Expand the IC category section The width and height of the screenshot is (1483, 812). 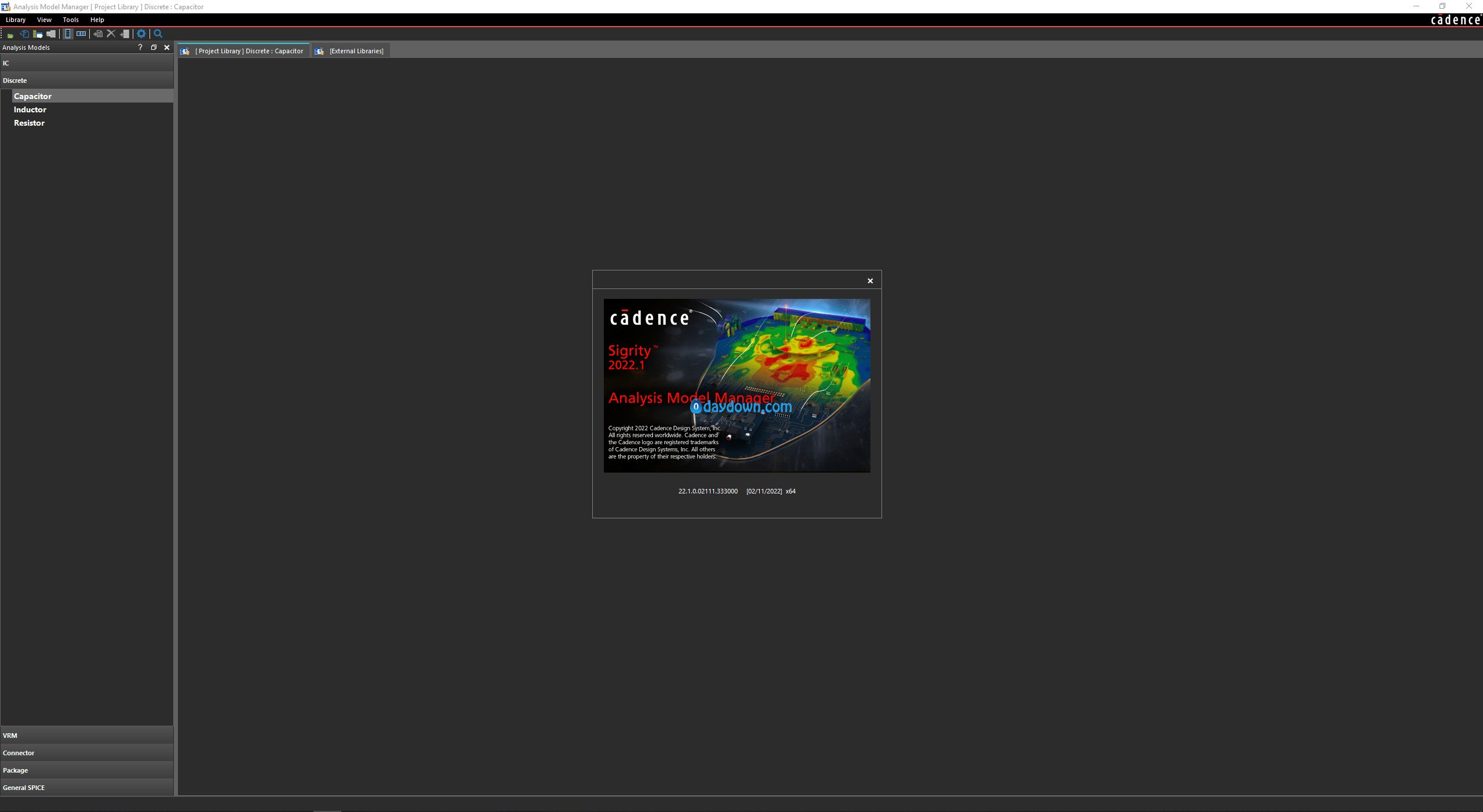[x=87, y=63]
